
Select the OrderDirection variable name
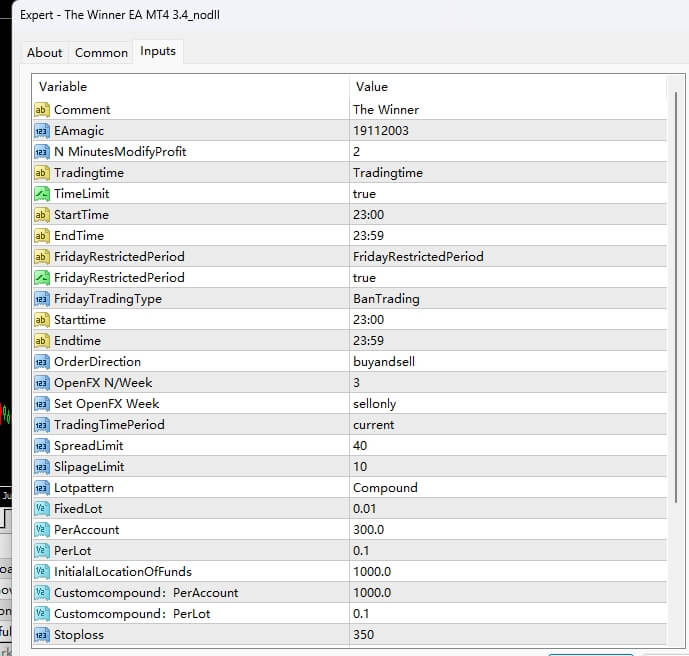click(x=97, y=362)
